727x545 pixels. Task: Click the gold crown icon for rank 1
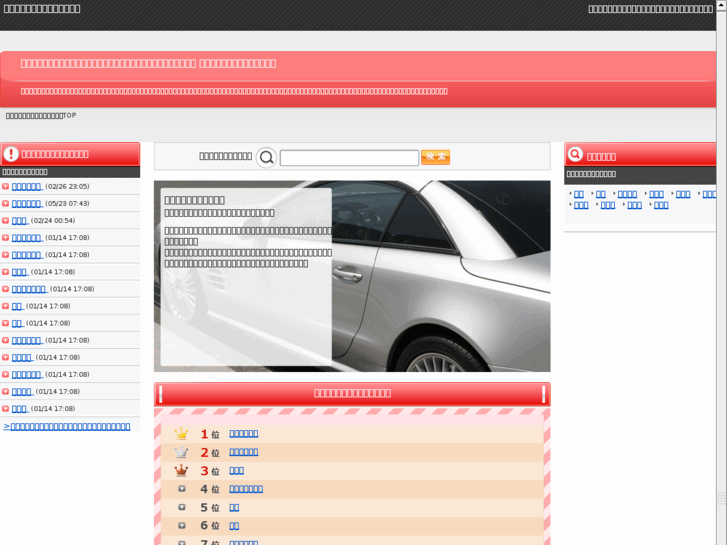(181, 433)
